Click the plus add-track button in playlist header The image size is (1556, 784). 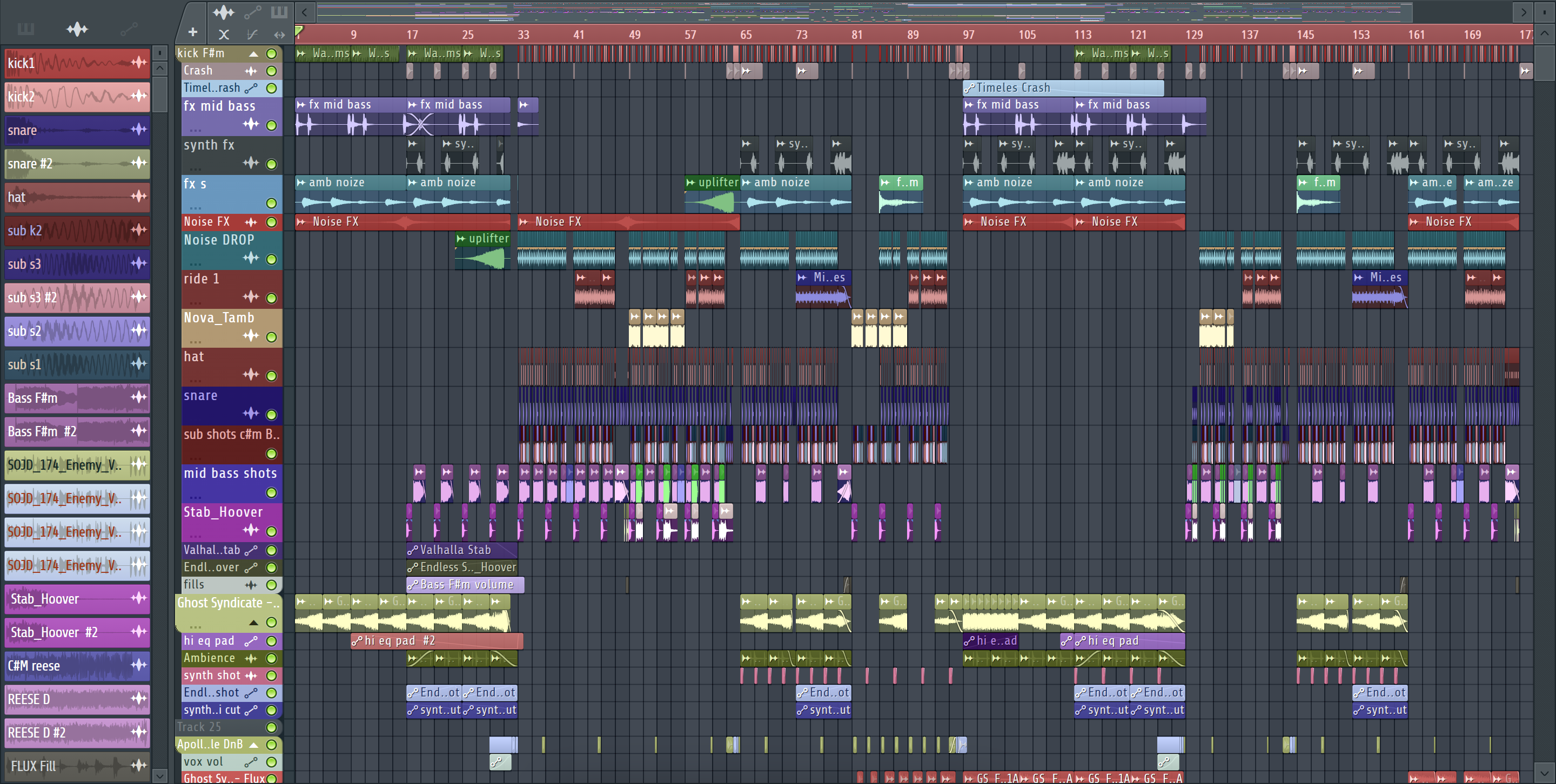(193, 32)
